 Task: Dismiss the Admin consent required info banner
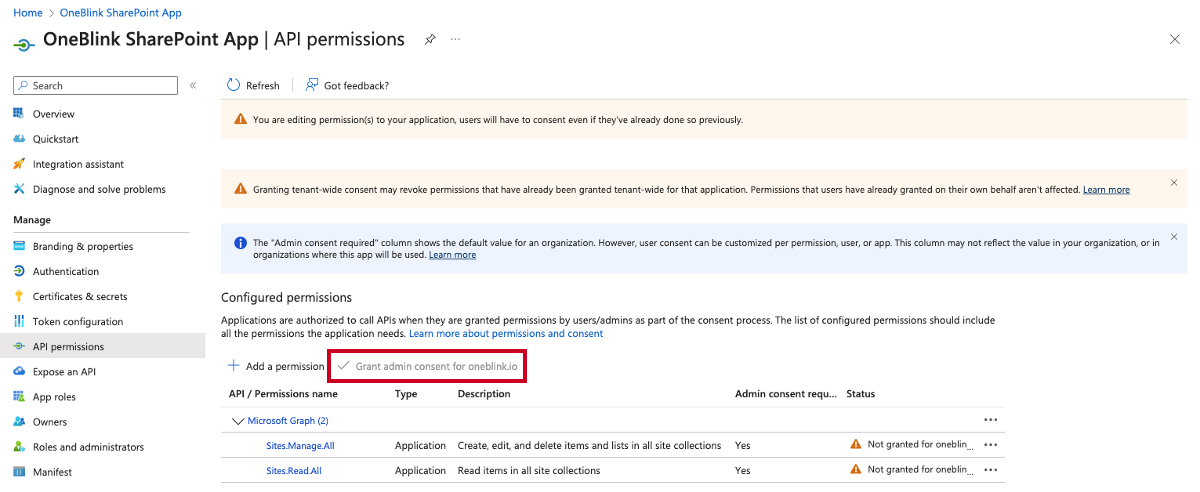tap(1174, 237)
